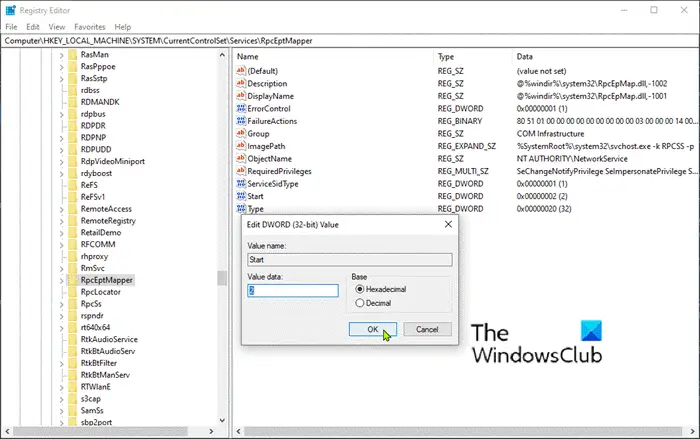Click the ErrorControl DWORD icon
This screenshot has height=439, width=700.
point(241,108)
